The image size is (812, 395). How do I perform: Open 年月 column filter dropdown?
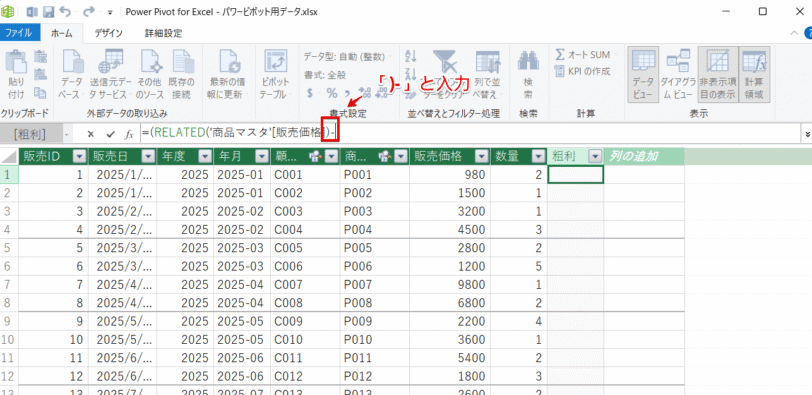(x=262, y=156)
